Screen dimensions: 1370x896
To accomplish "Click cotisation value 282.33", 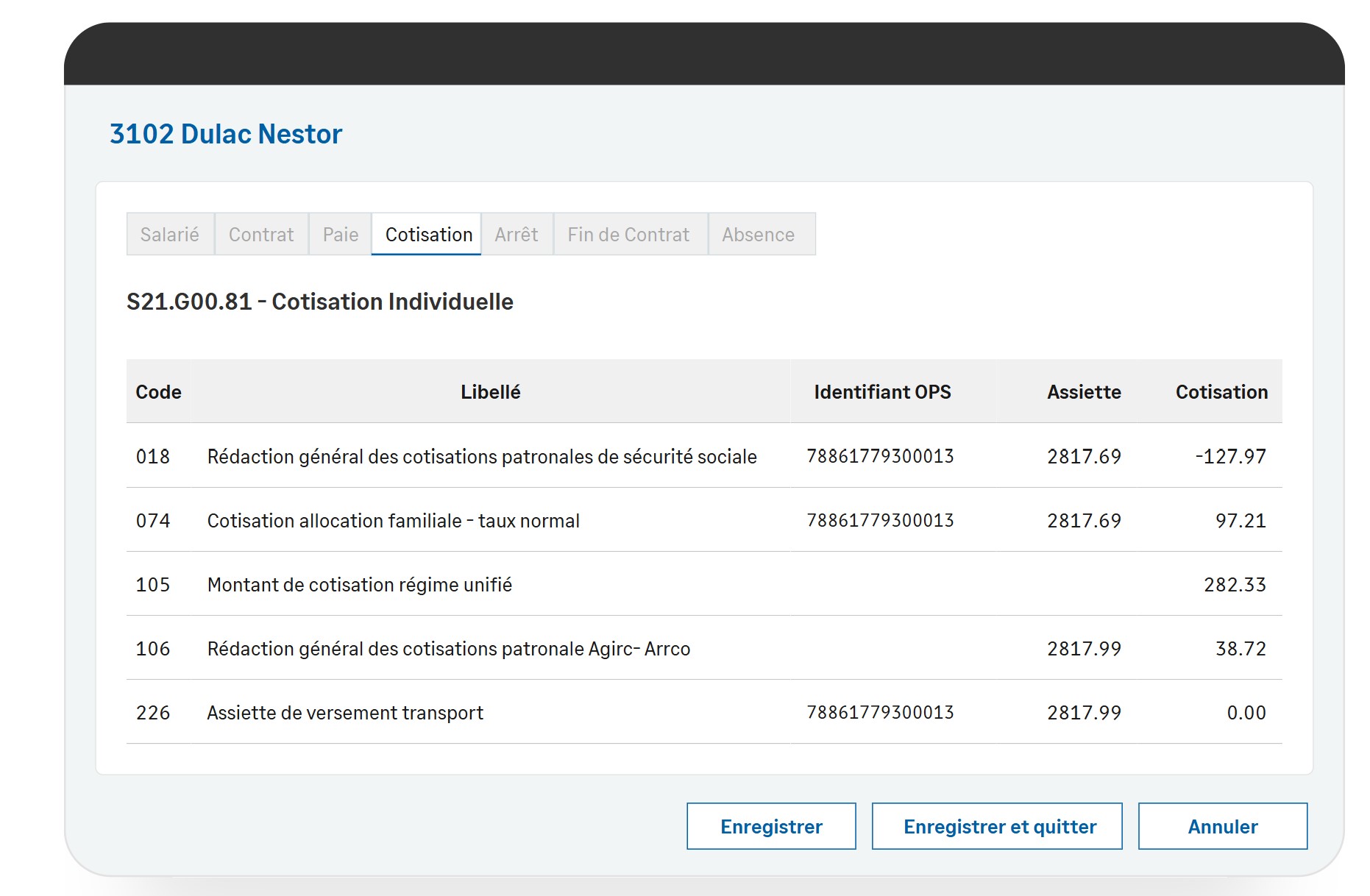I will tap(1235, 585).
